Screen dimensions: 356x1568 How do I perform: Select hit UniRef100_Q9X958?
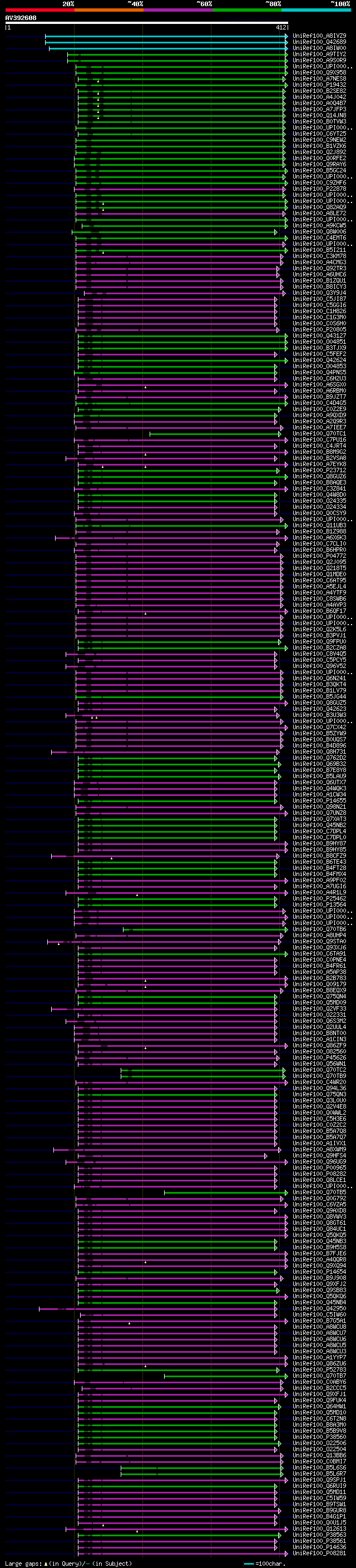click(319, 72)
